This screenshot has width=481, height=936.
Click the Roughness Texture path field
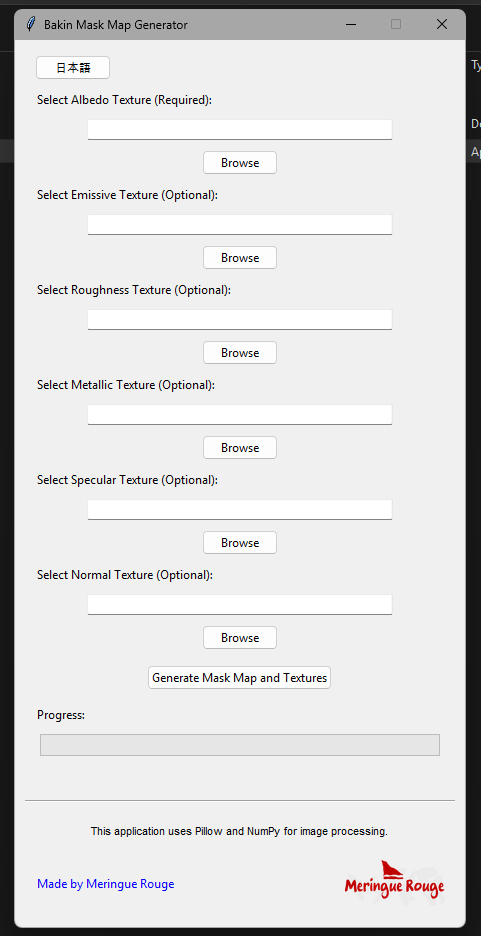(x=240, y=319)
